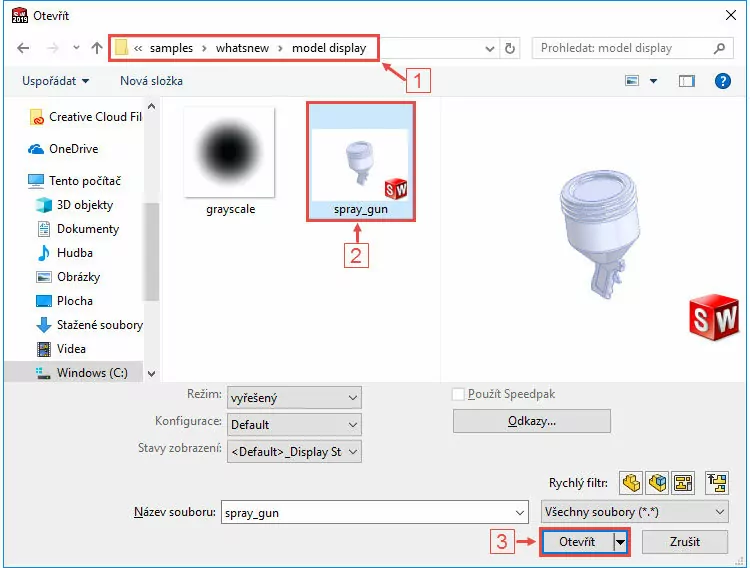Open the Uspořádat menu
The image size is (750, 568).
55,81
